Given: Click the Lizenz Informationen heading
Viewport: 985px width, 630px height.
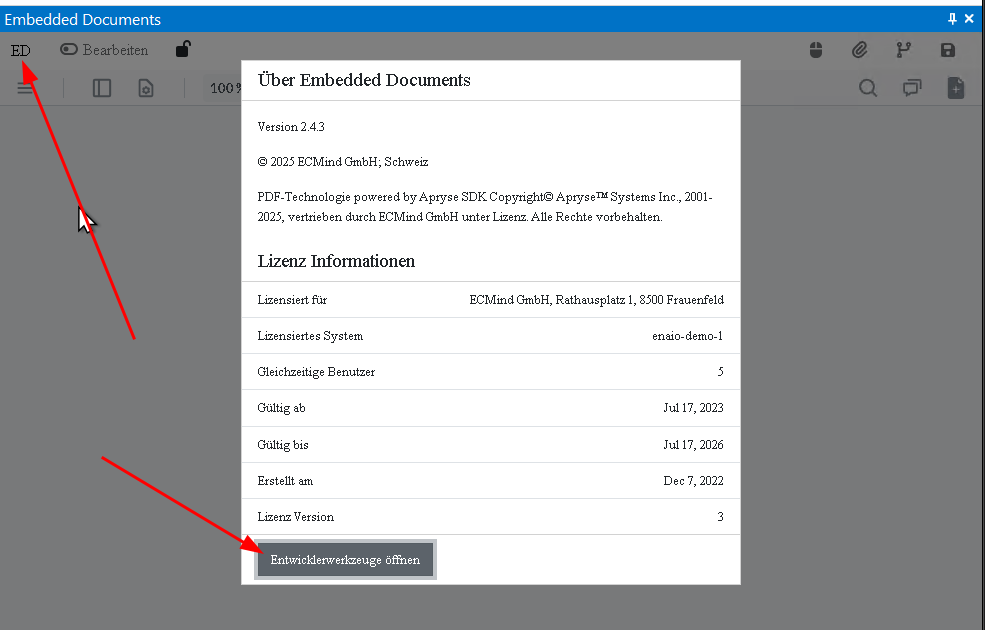Looking at the screenshot, I should click(336, 261).
